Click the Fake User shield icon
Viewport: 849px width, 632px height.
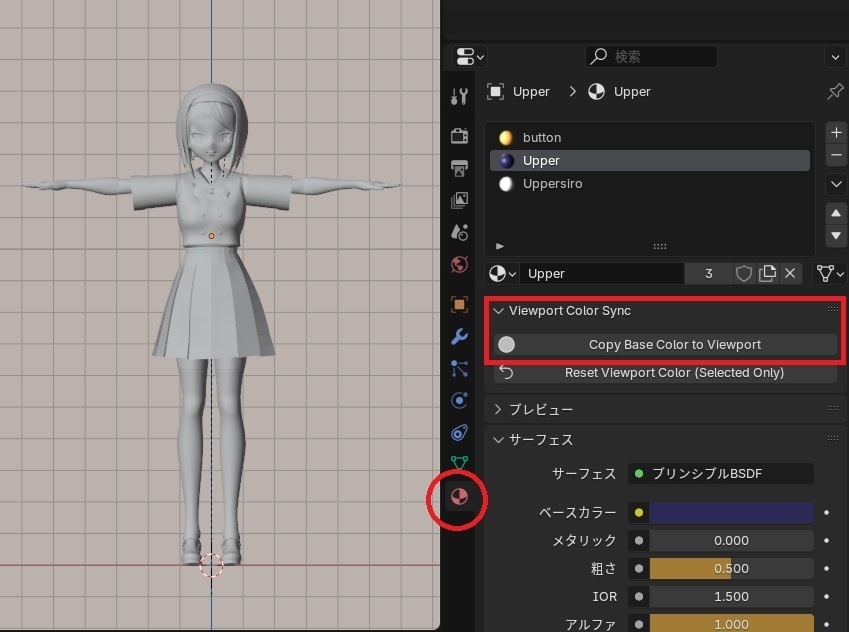744,273
